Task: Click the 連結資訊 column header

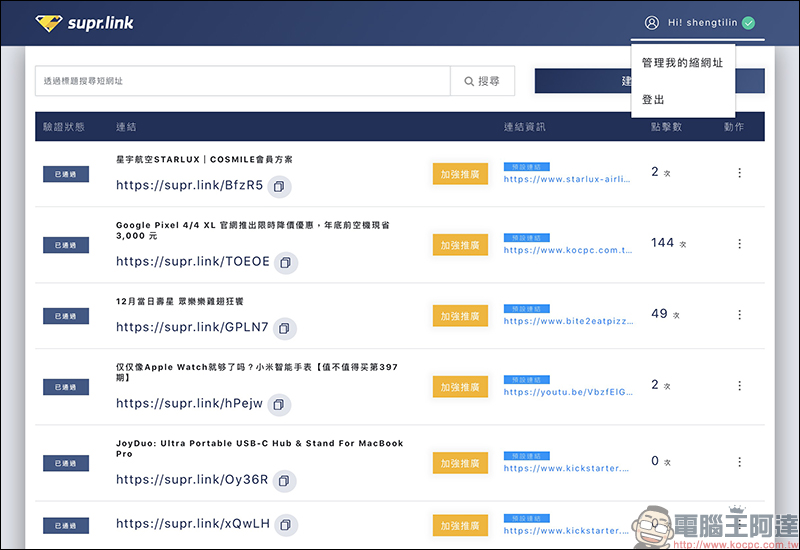Action: pyautogui.click(x=524, y=127)
